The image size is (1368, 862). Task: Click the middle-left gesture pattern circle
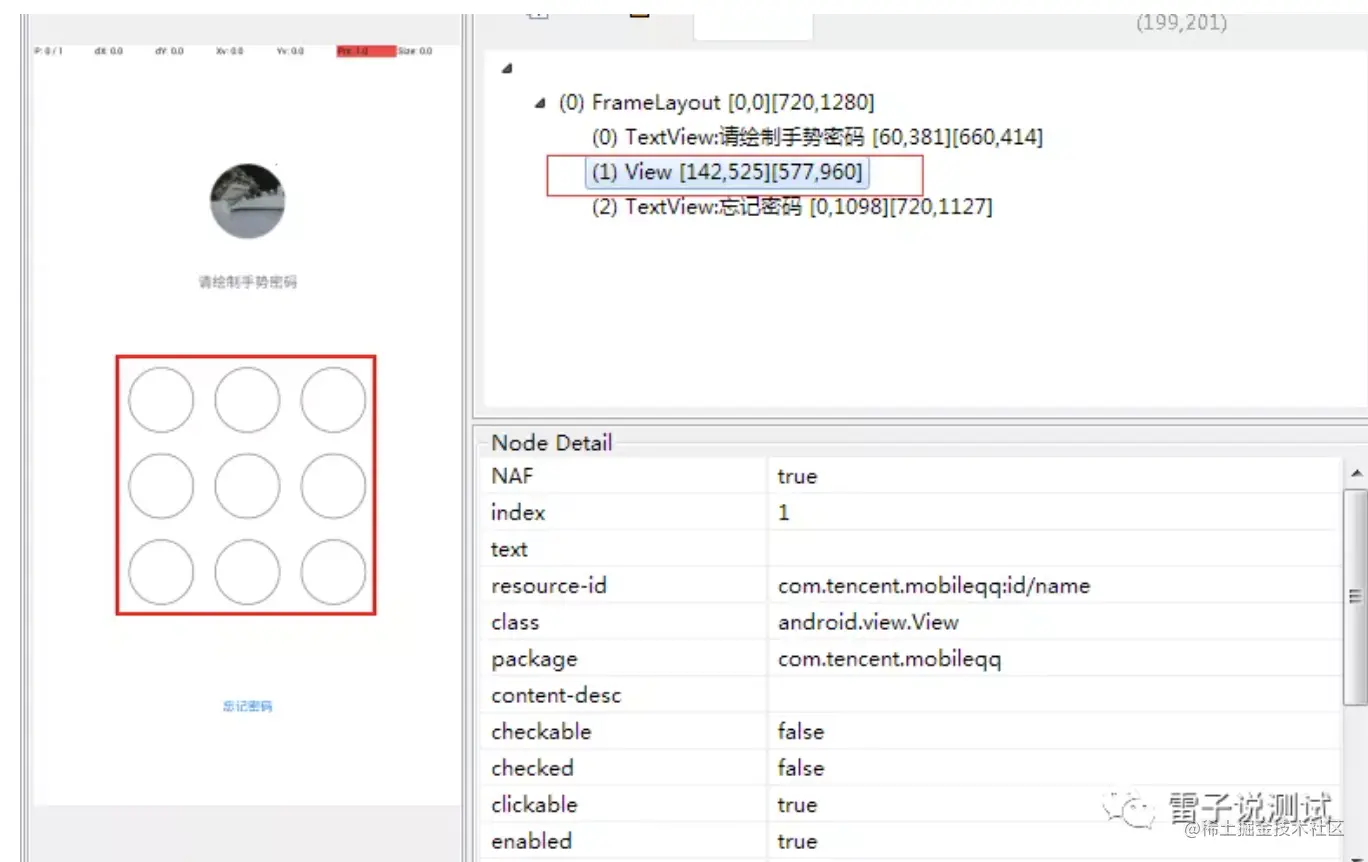pyautogui.click(x=161, y=486)
